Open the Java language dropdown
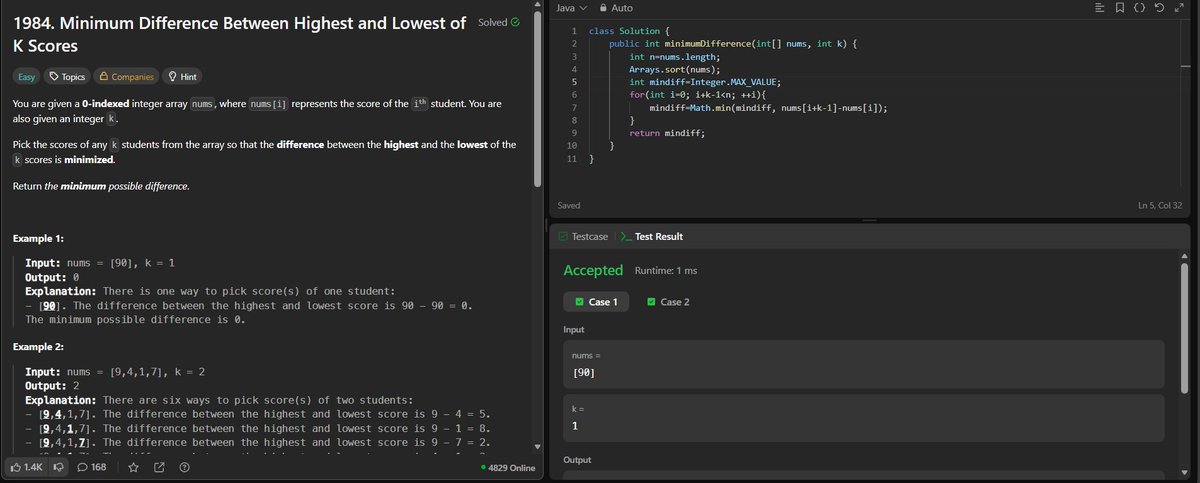 (x=571, y=8)
